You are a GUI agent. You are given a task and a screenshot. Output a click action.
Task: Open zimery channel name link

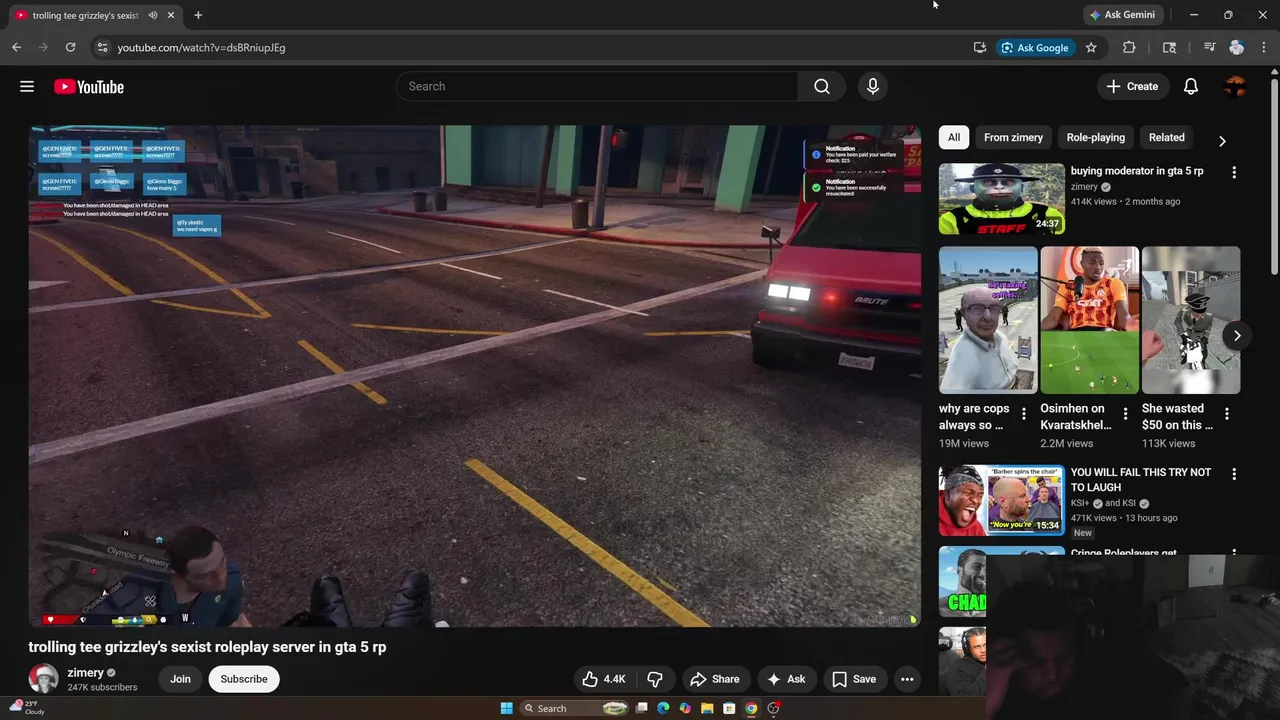tap(85, 673)
